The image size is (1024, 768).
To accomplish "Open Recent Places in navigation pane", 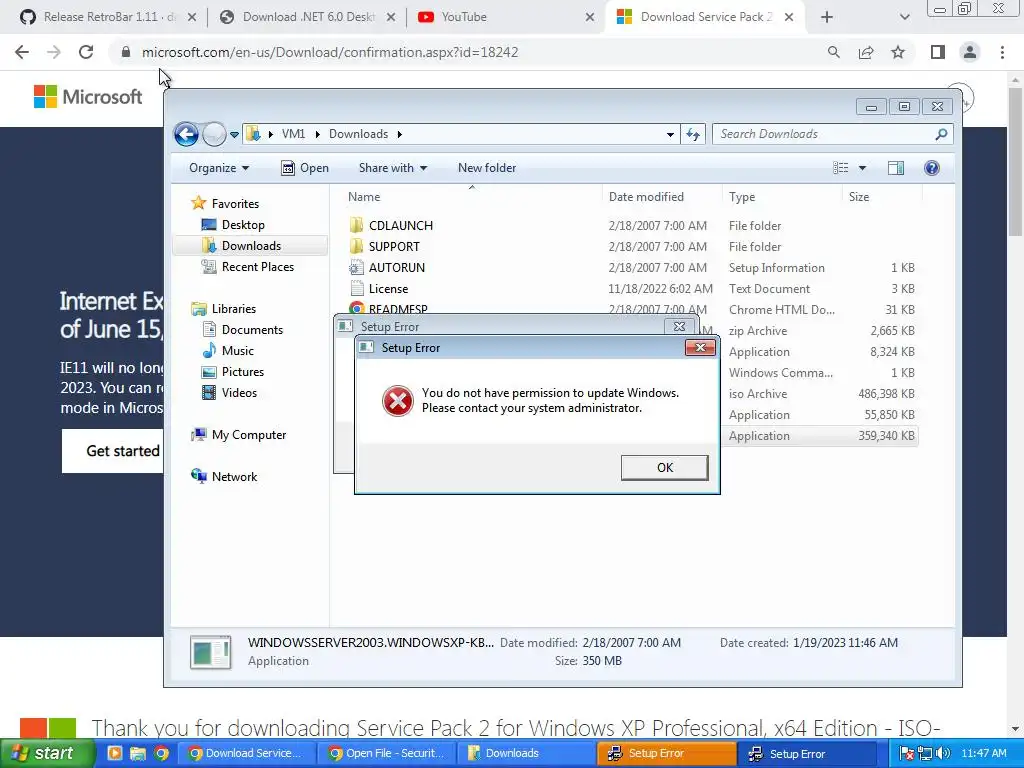I will (x=248, y=266).
